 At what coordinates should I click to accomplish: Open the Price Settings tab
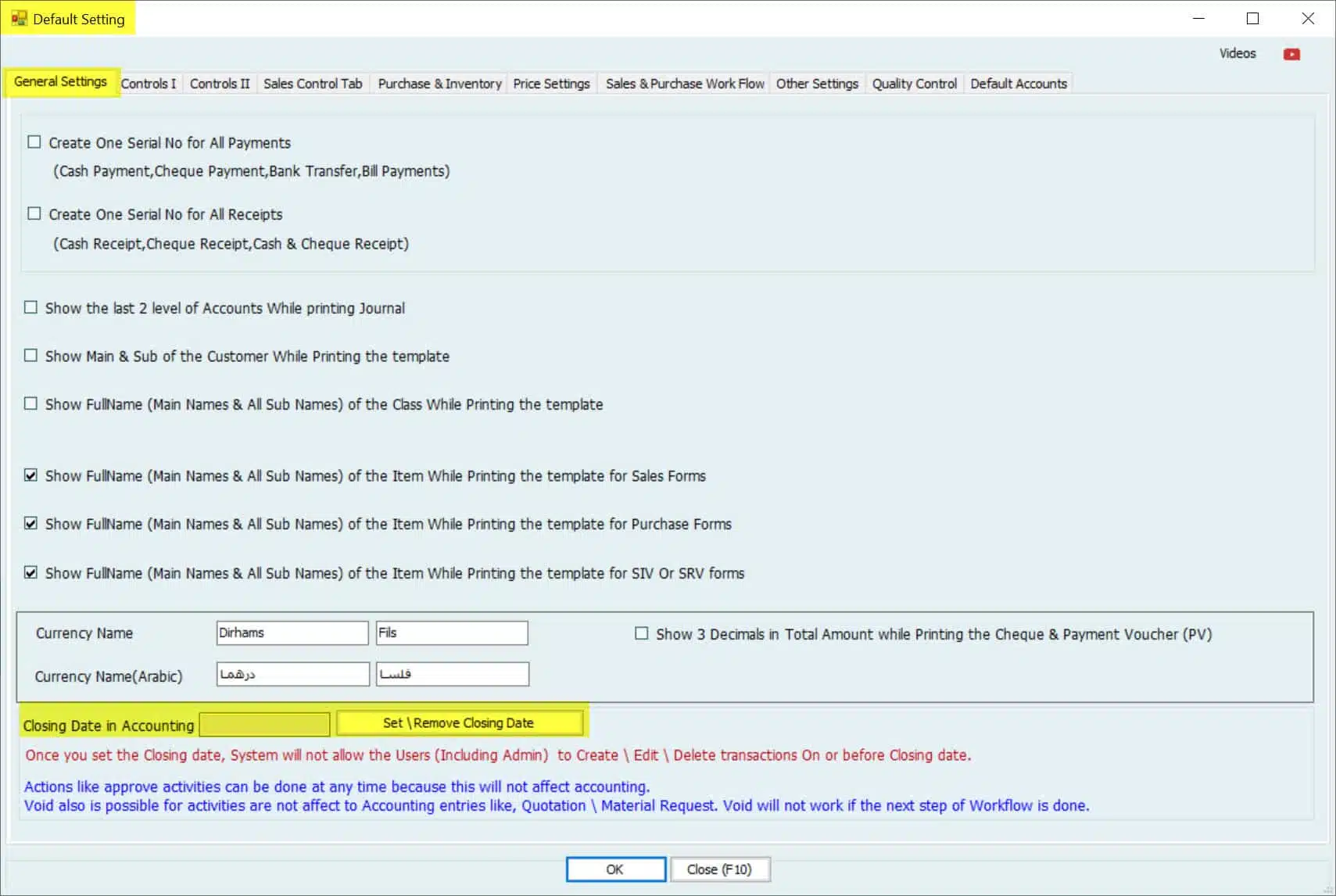pos(551,84)
